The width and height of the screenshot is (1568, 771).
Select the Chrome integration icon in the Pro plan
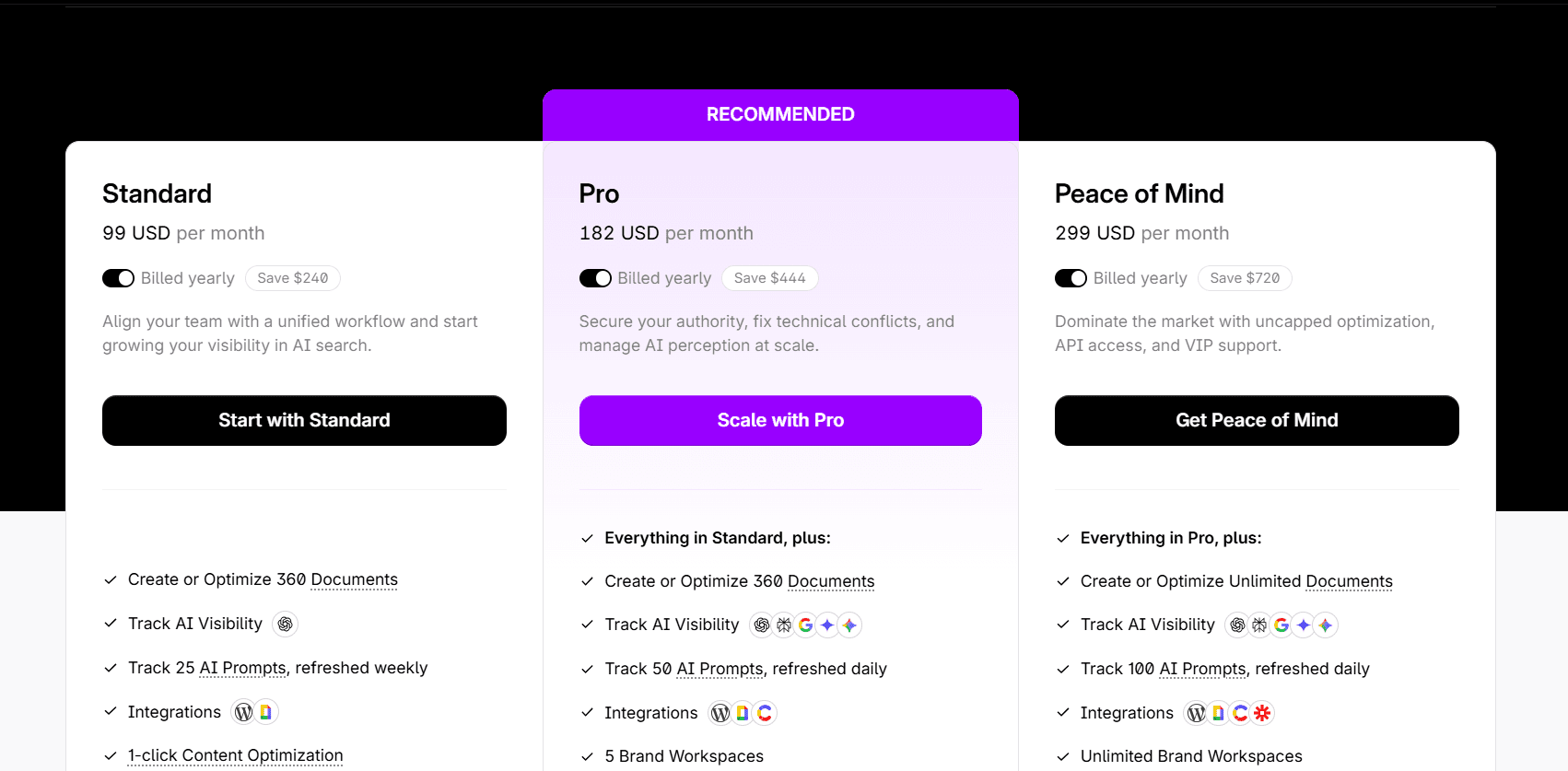(765, 713)
